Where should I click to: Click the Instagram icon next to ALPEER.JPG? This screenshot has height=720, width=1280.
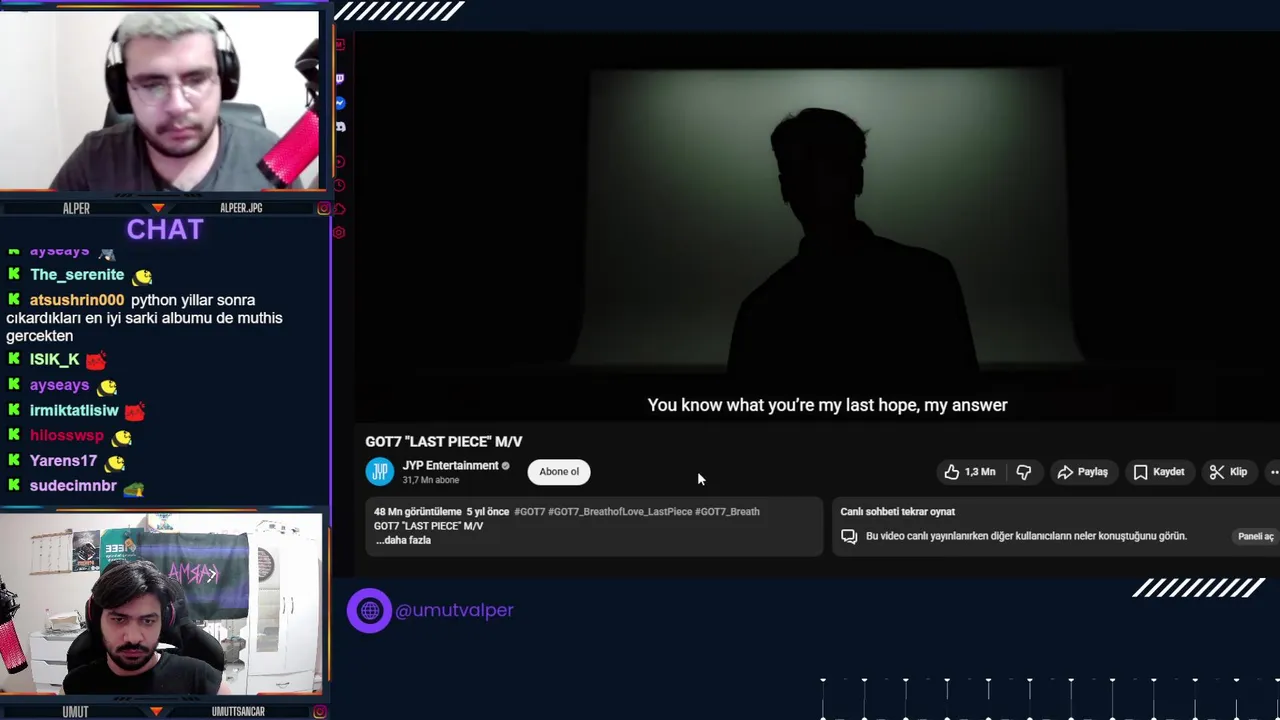[324, 208]
